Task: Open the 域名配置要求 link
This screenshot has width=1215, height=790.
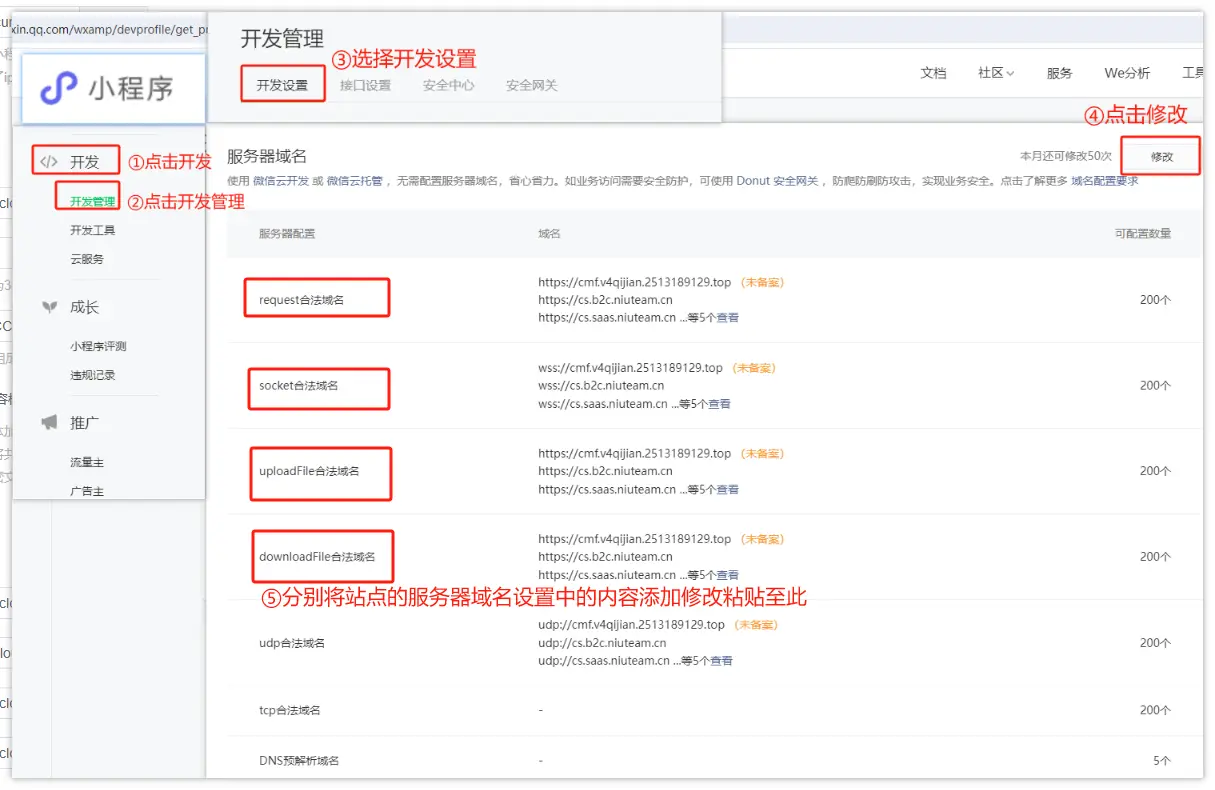Action: coord(1104,181)
